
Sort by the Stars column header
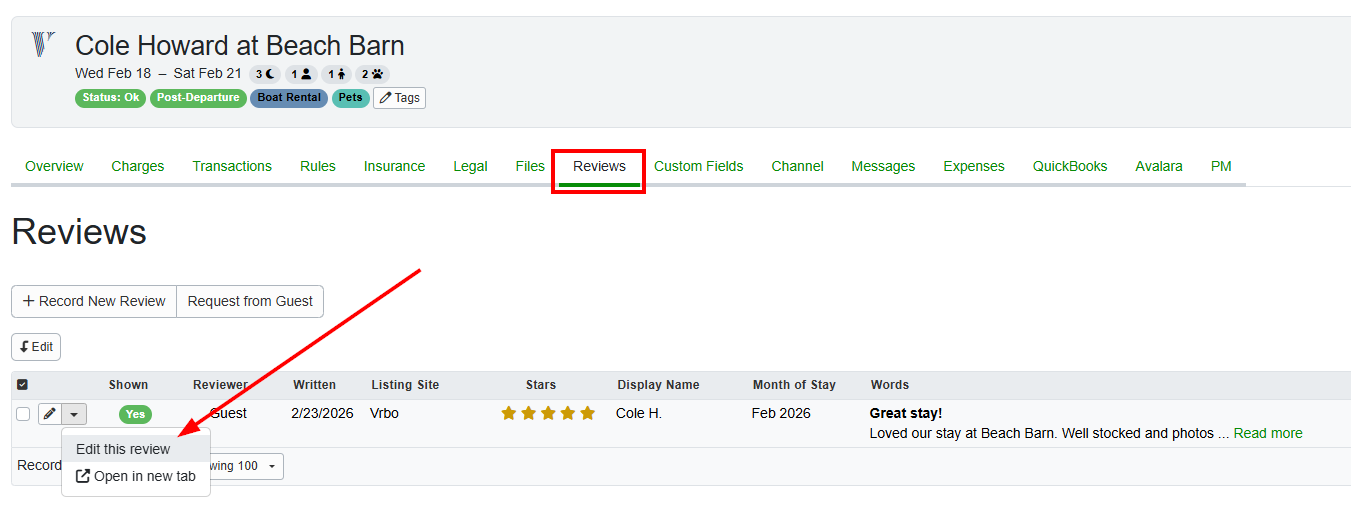click(541, 384)
